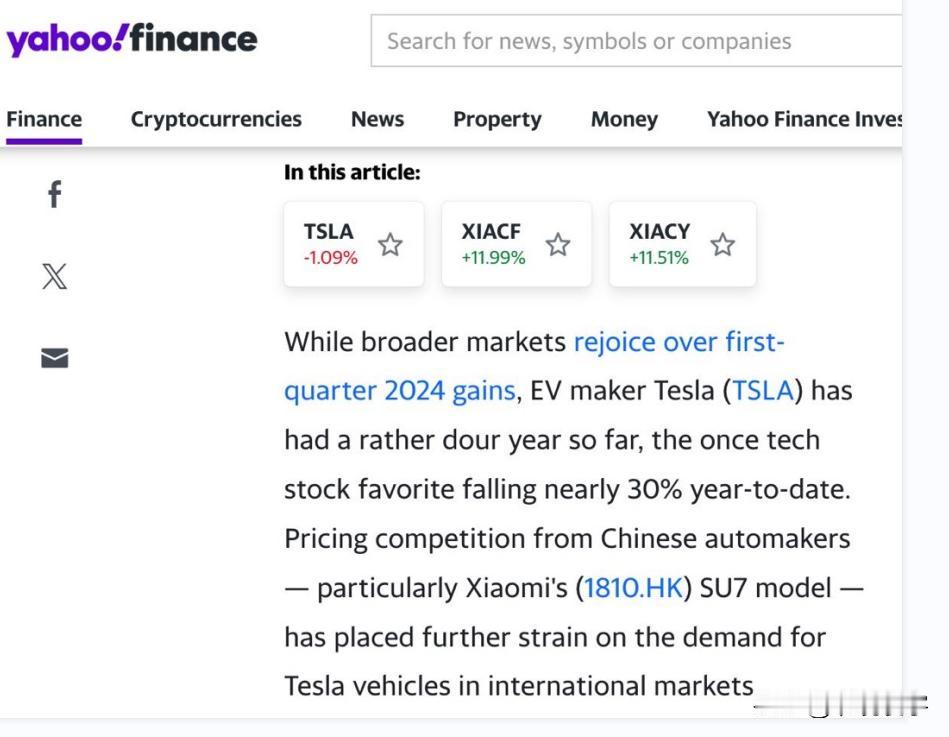The width and height of the screenshot is (949, 737).
Task: Go to the News tab
Action: (377, 120)
